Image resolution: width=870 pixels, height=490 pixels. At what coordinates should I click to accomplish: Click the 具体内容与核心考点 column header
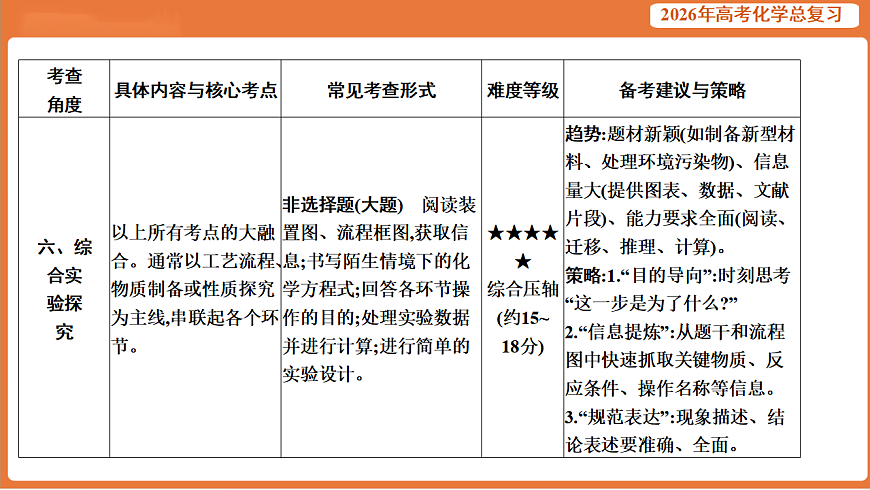pos(196,90)
